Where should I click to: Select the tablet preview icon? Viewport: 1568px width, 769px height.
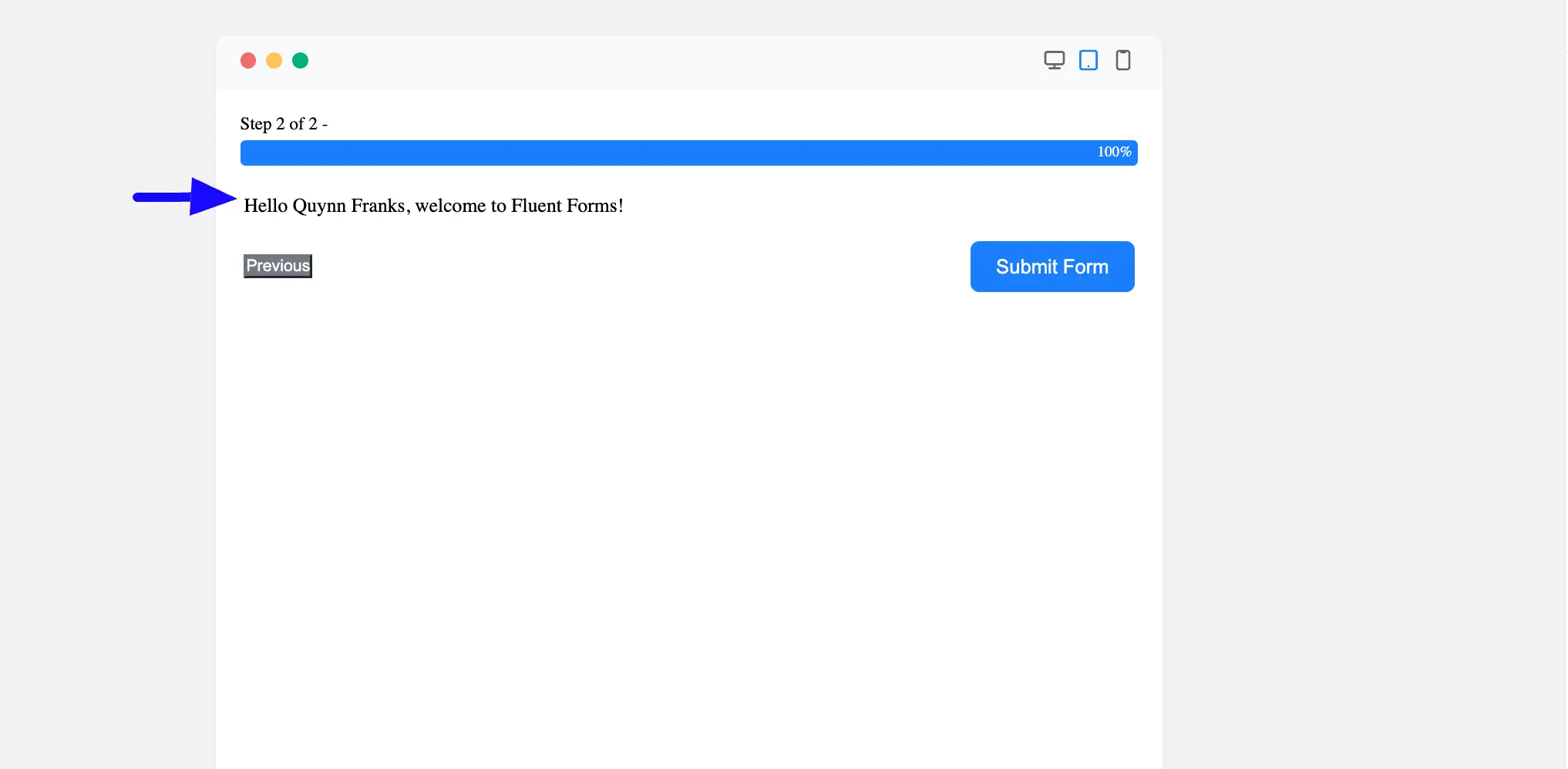point(1089,60)
